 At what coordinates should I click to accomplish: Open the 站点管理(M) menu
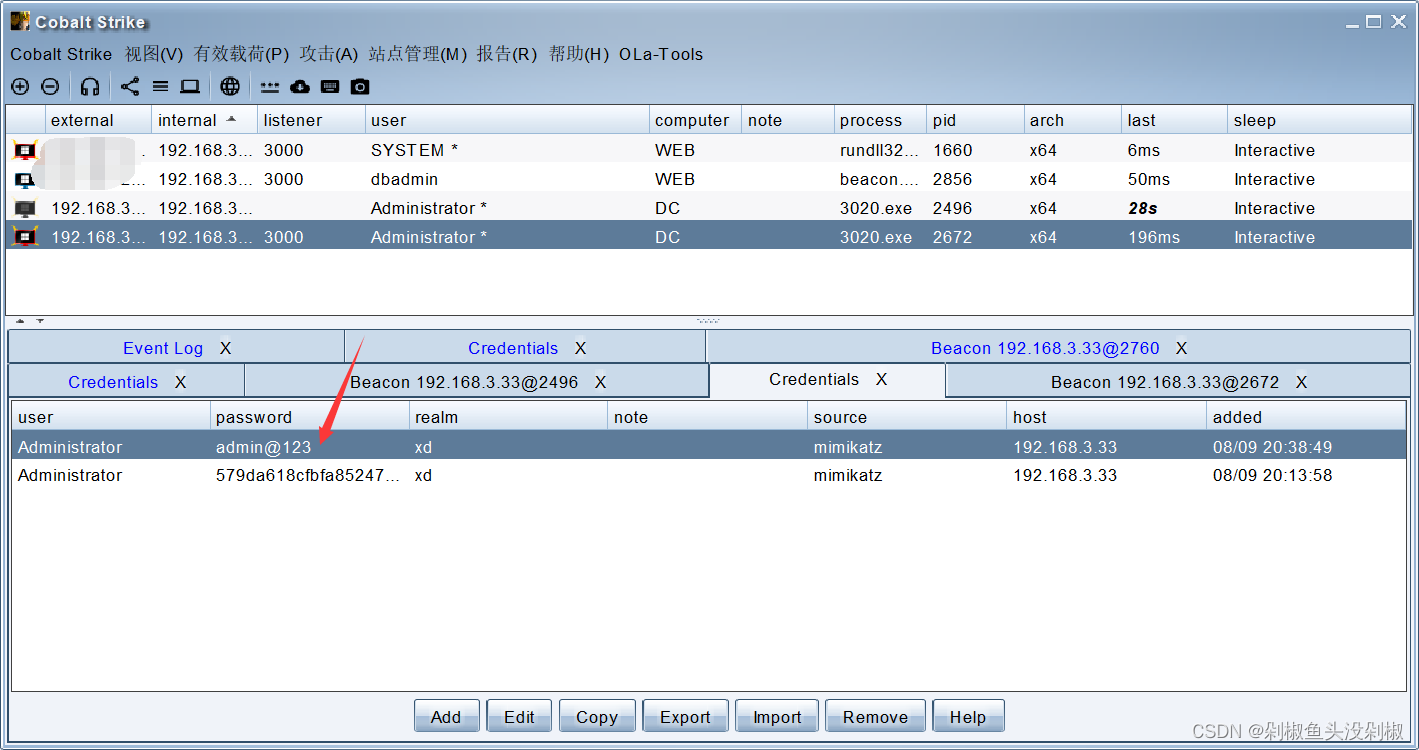click(418, 54)
